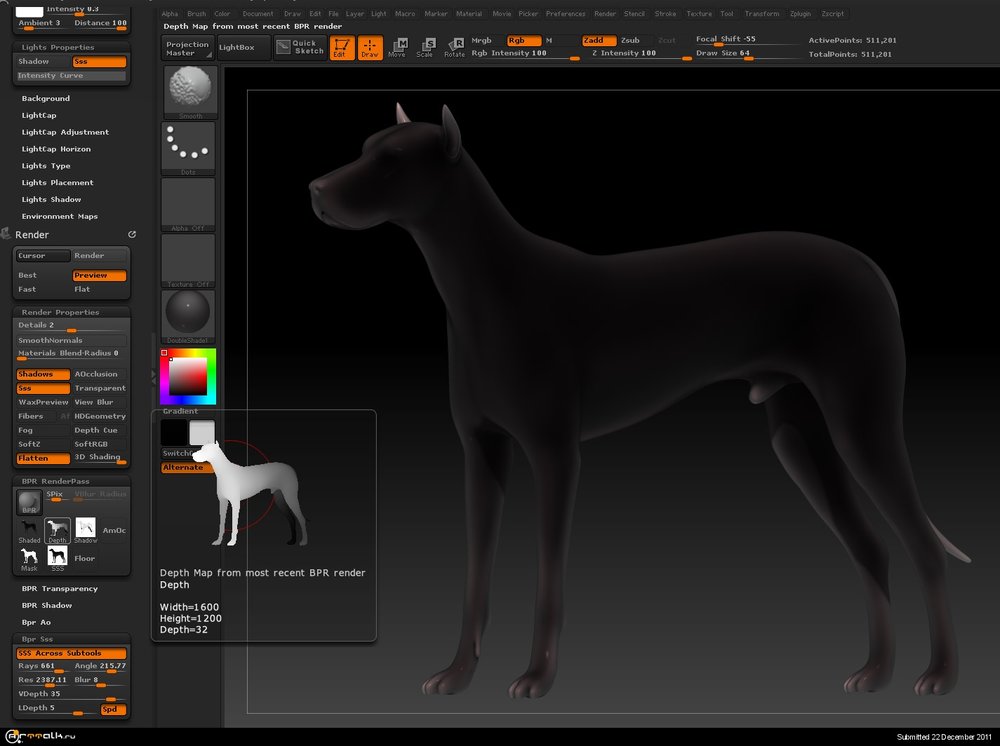Screen dimensions: 1000x746
Task: Select the Scale tool icon
Action: [426, 47]
